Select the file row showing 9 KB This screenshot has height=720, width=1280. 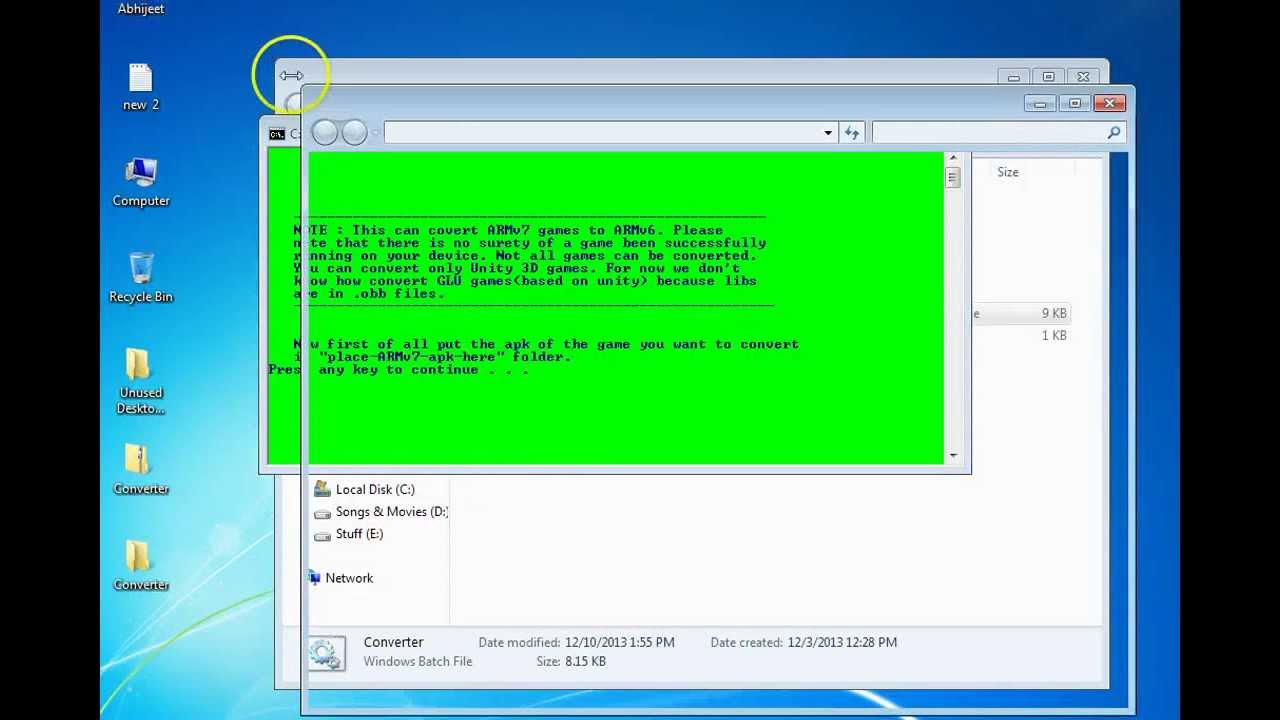coord(1020,313)
